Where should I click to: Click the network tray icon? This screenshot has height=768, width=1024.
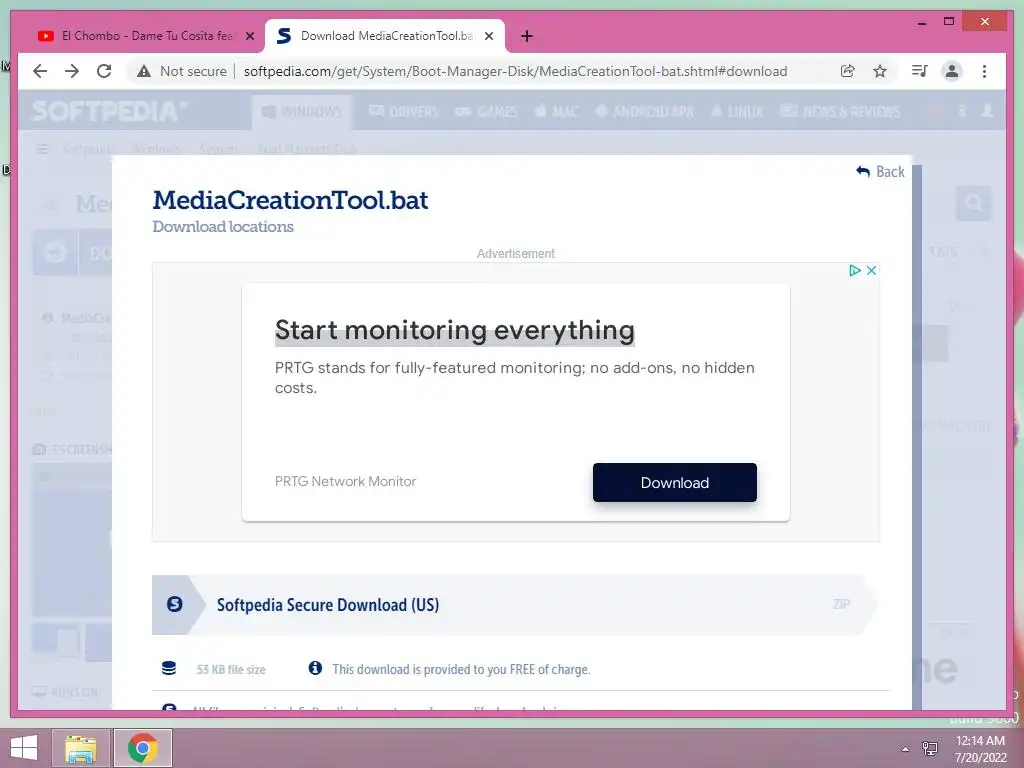tap(930, 748)
